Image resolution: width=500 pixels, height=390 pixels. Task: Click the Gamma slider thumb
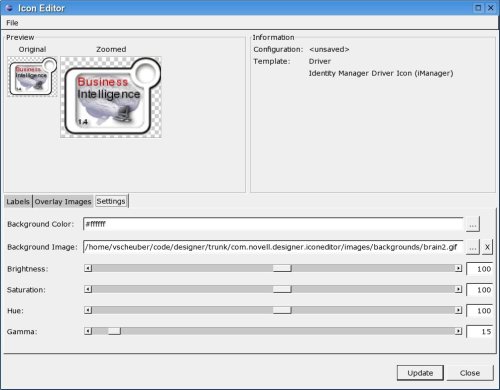114,331
